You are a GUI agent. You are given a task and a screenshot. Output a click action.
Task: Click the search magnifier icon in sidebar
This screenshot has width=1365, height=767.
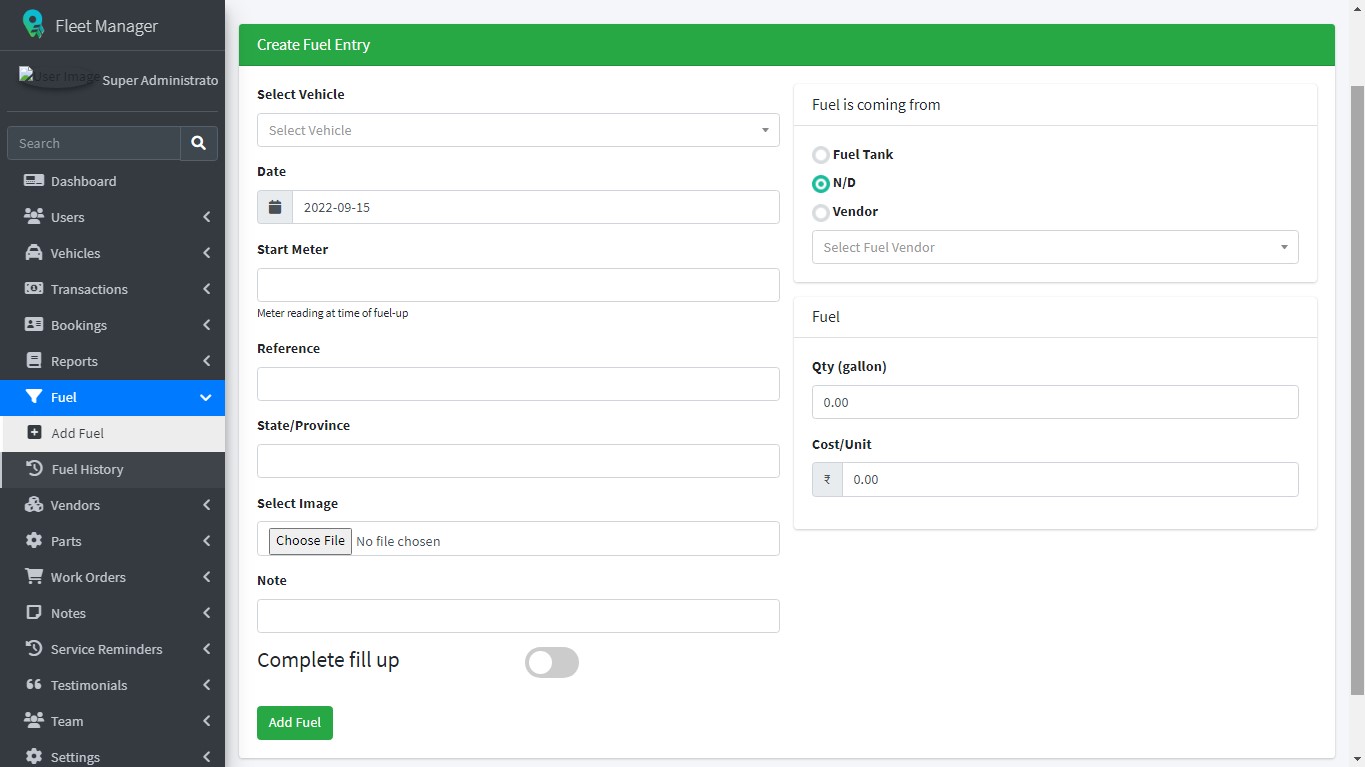[198, 143]
